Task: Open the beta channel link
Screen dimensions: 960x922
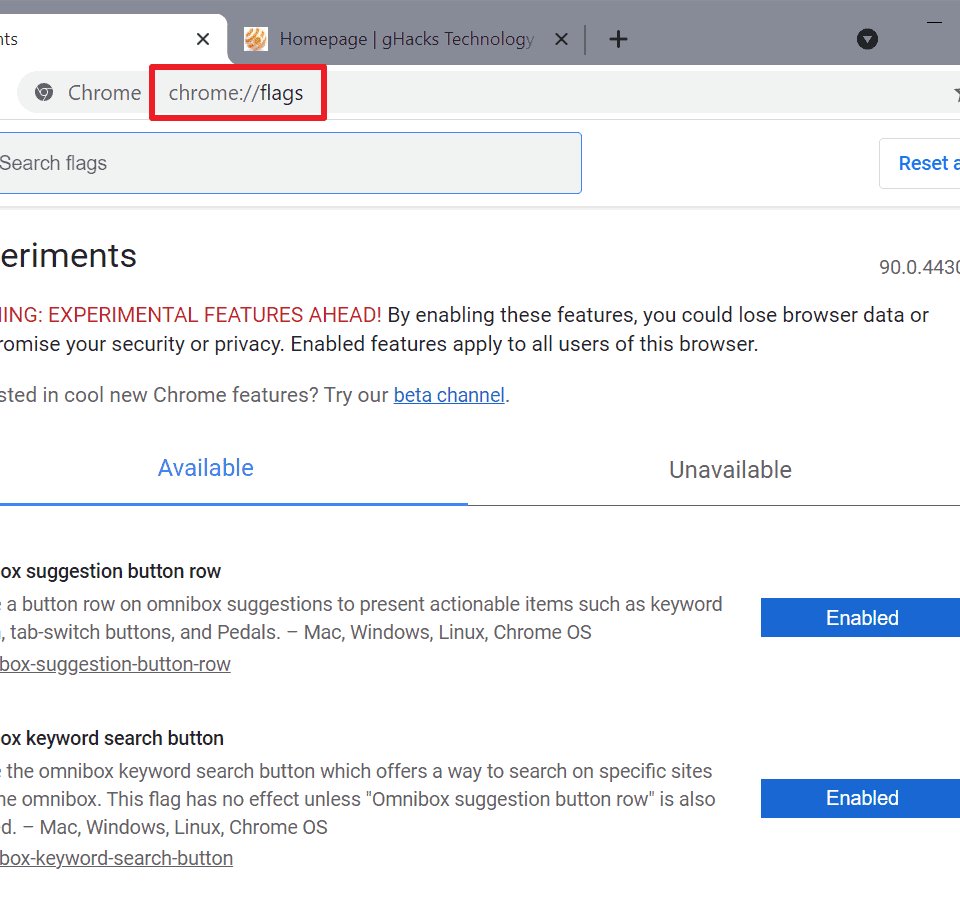Action: [449, 395]
